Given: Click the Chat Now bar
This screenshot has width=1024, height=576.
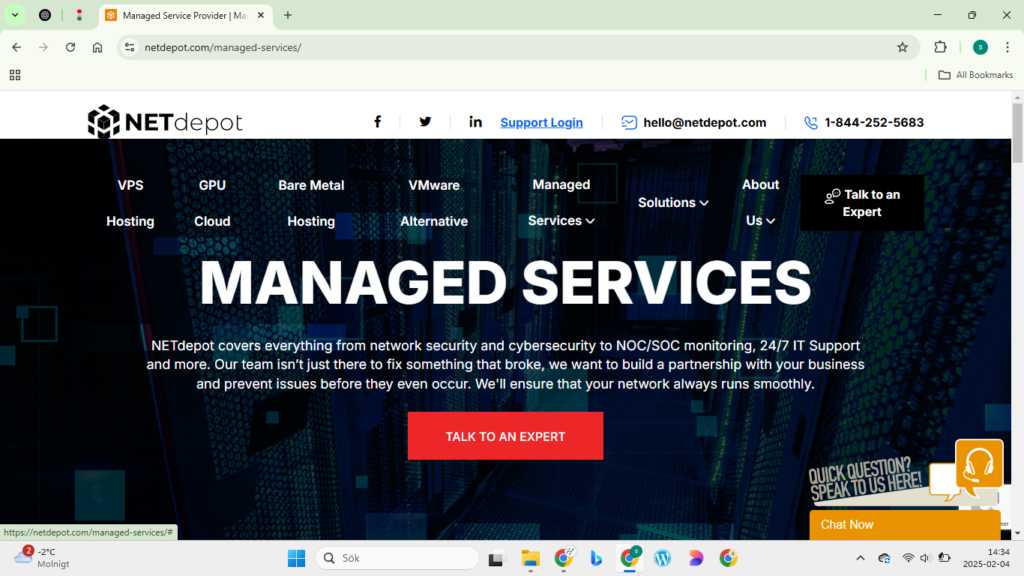Looking at the screenshot, I should (904, 524).
